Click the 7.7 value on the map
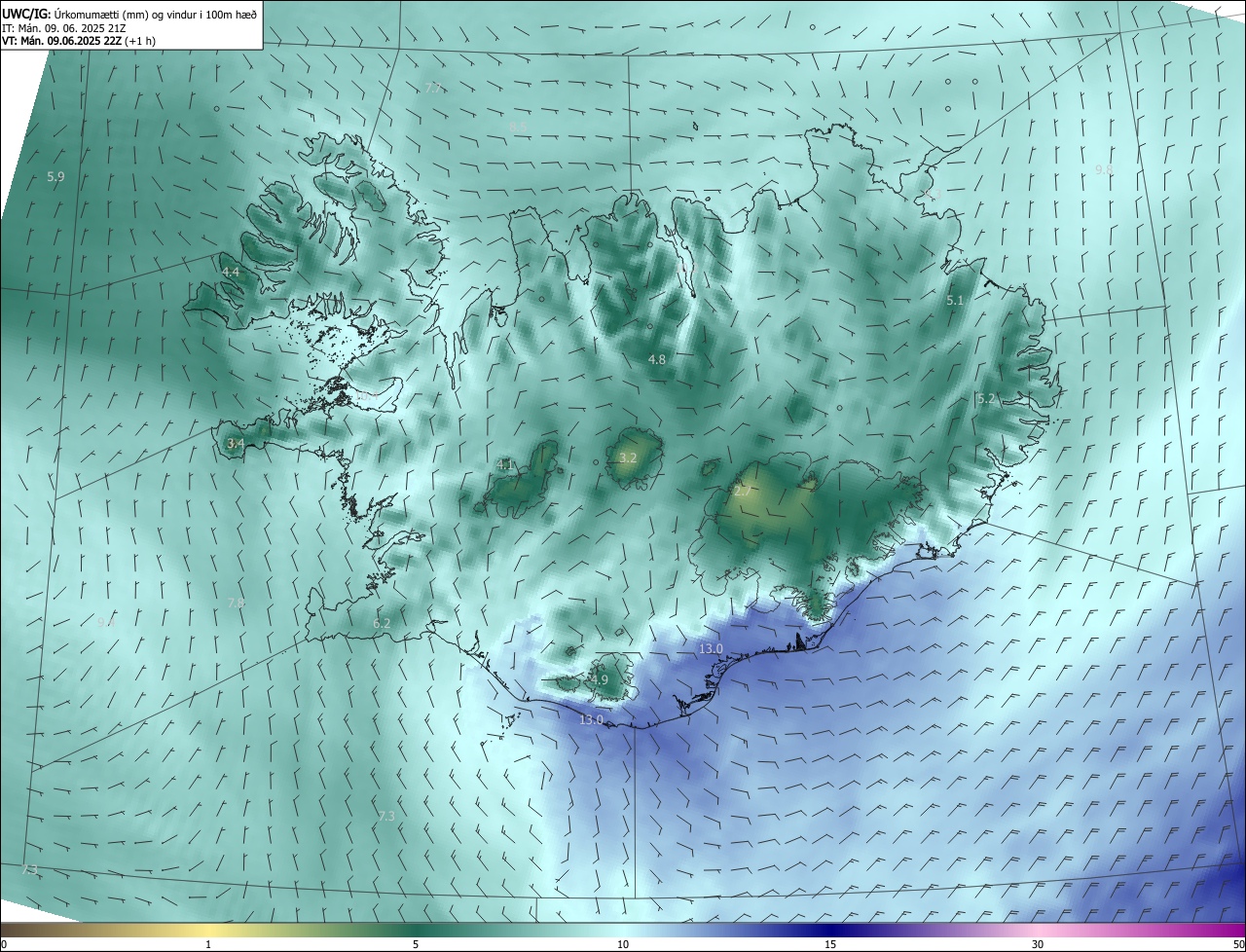 point(434,88)
